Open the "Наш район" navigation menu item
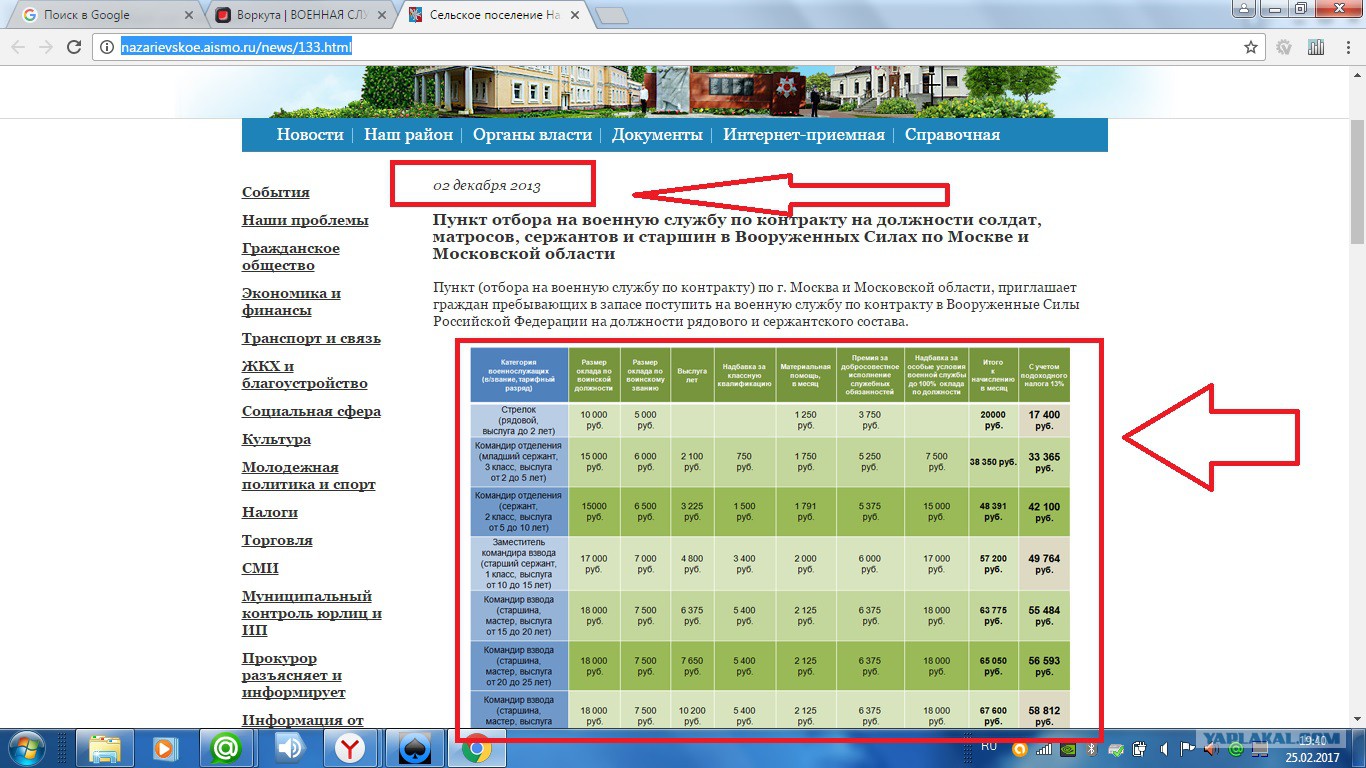Image resolution: width=1366 pixels, height=768 pixels. click(408, 135)
